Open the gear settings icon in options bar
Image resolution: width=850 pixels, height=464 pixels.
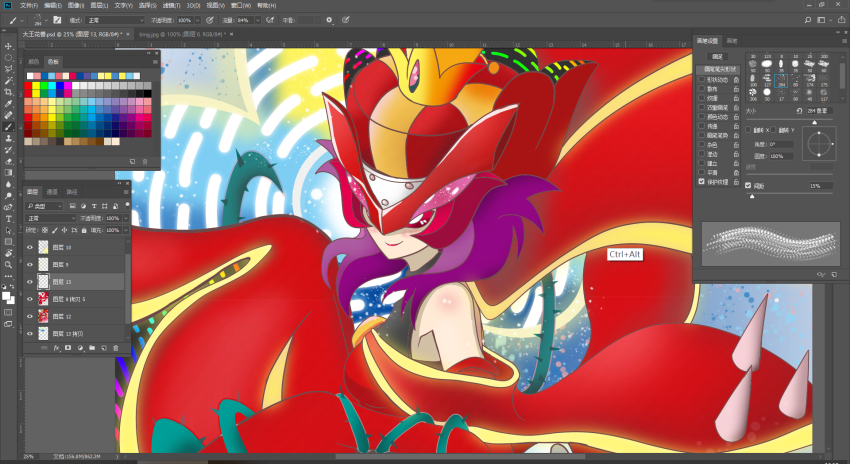tap(329, 20)
